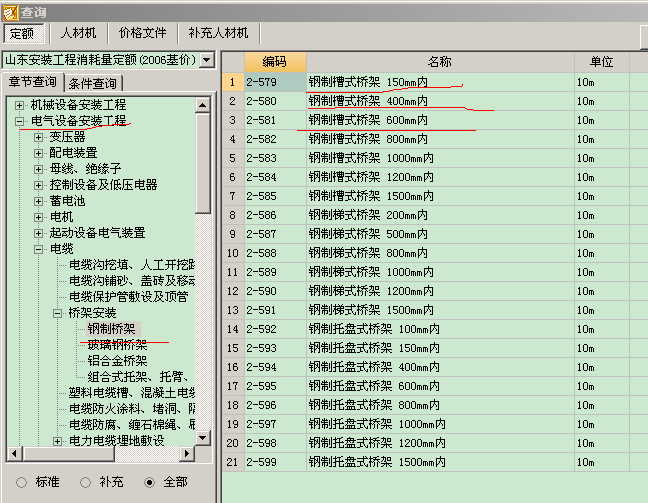The height and width of the screenshot is (503, 648).
Task: Open the 价格文件 tab
Action: point(143,33)
